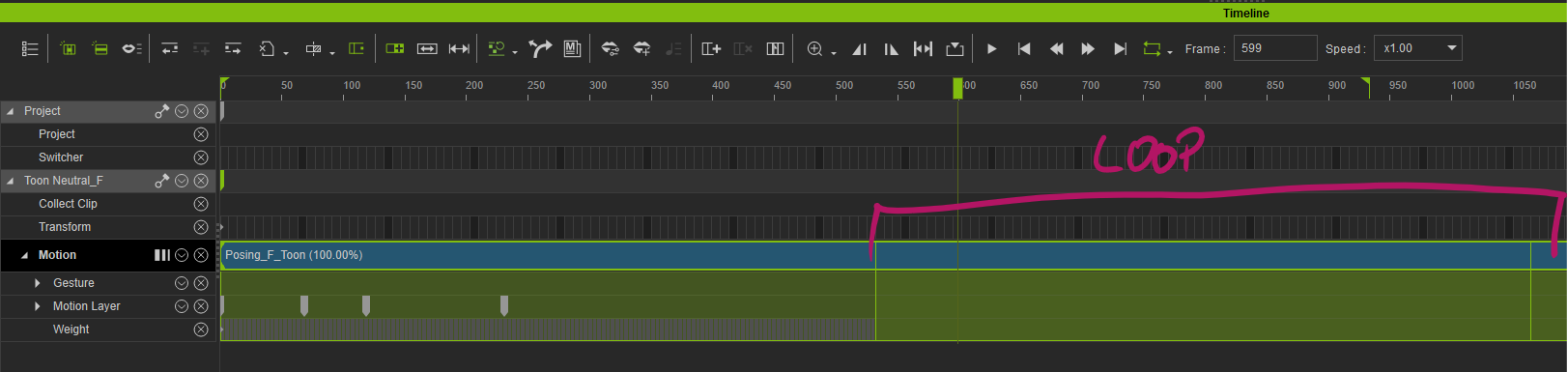
Task: Close the Transform track
Action: pyautogui.click(x=201, y=227)
